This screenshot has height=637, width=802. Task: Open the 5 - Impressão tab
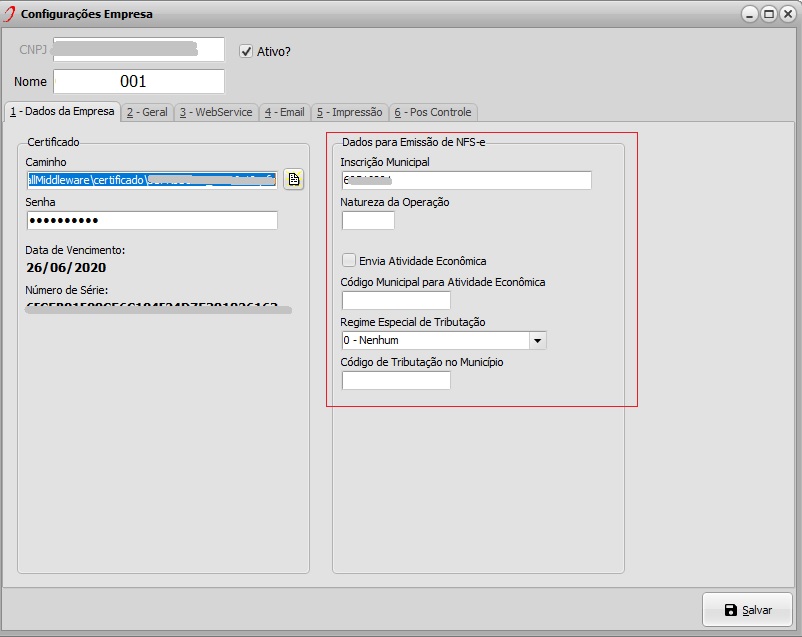(x=349, y=113)
